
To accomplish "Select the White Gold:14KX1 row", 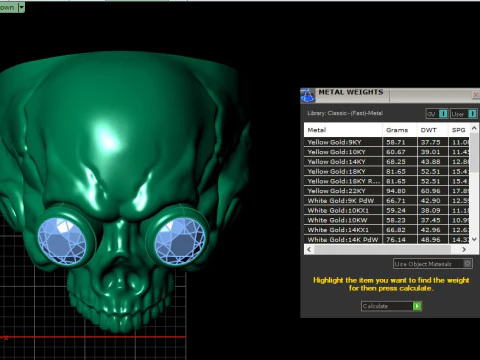I will pos(387,230).
